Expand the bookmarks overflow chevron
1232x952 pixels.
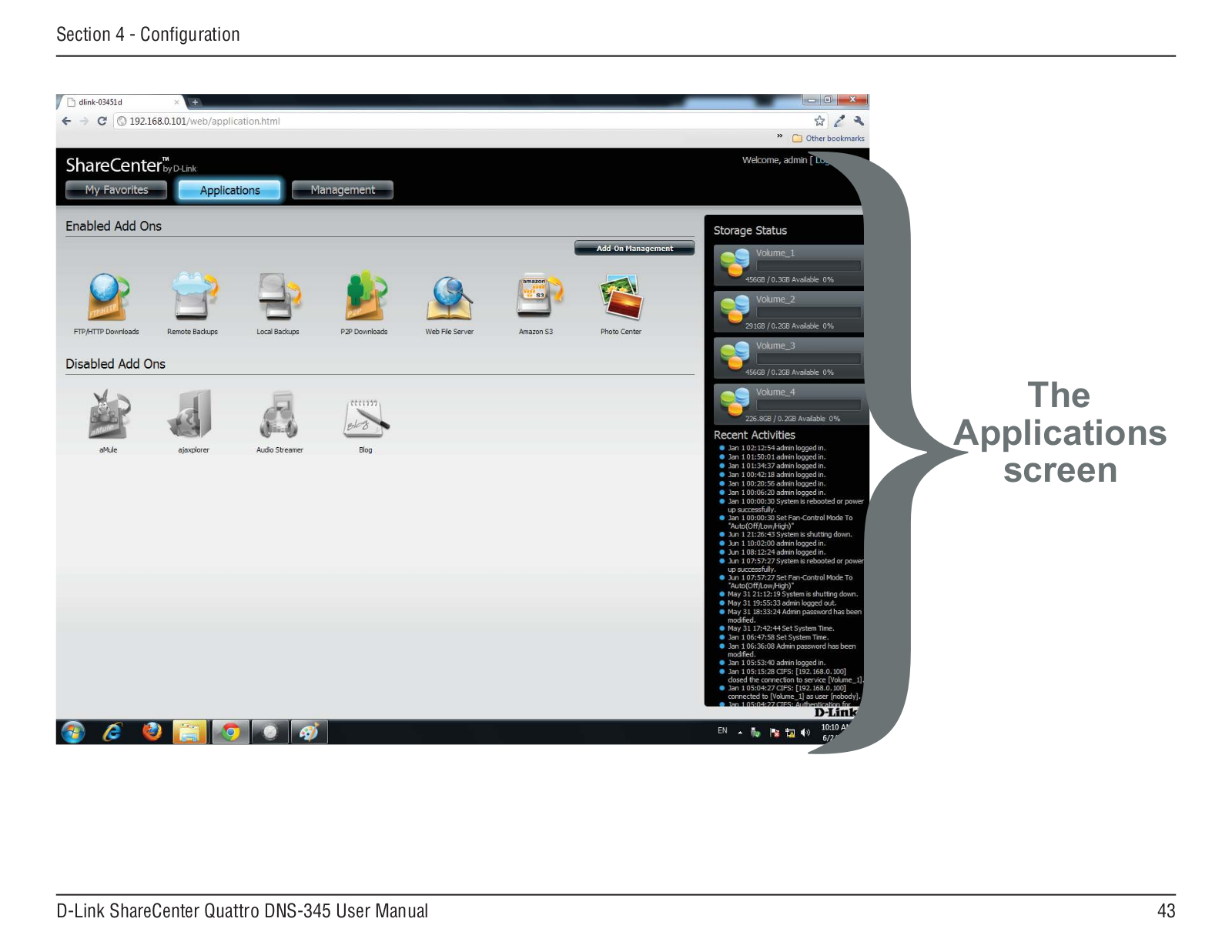click(779, 136)
